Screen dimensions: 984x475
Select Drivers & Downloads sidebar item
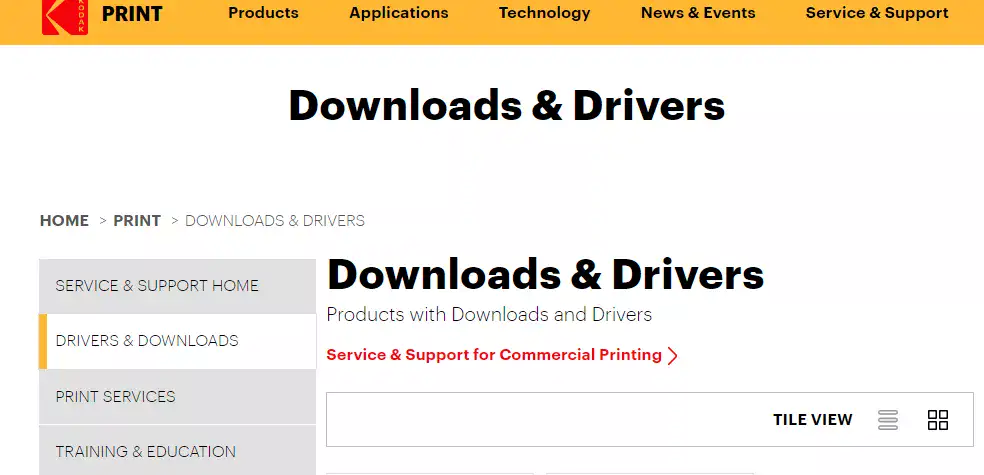pyautogui.click(x=178, y=341)
